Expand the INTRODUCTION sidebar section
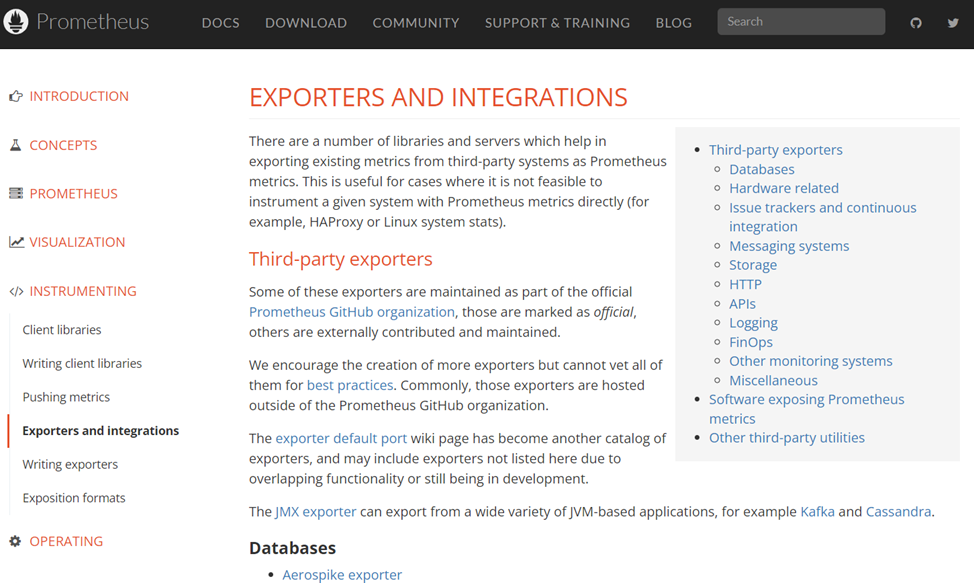Image resolution: width=974 pixels, height=583 pixels. pyautogui.click(x=79, y=96)
